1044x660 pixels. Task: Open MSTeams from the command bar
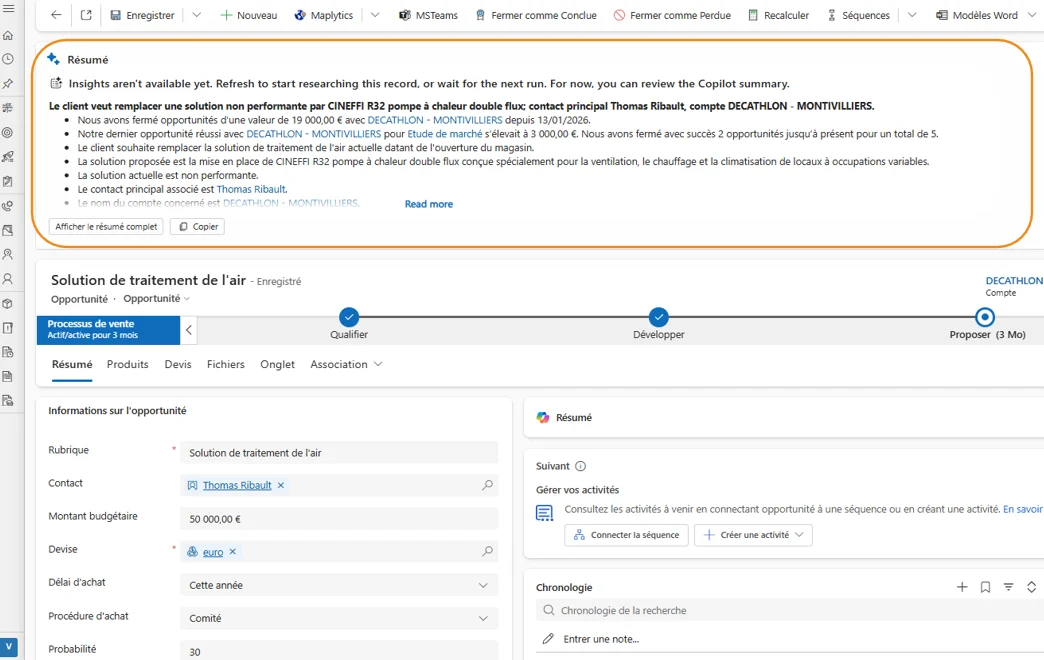(428, 15)
